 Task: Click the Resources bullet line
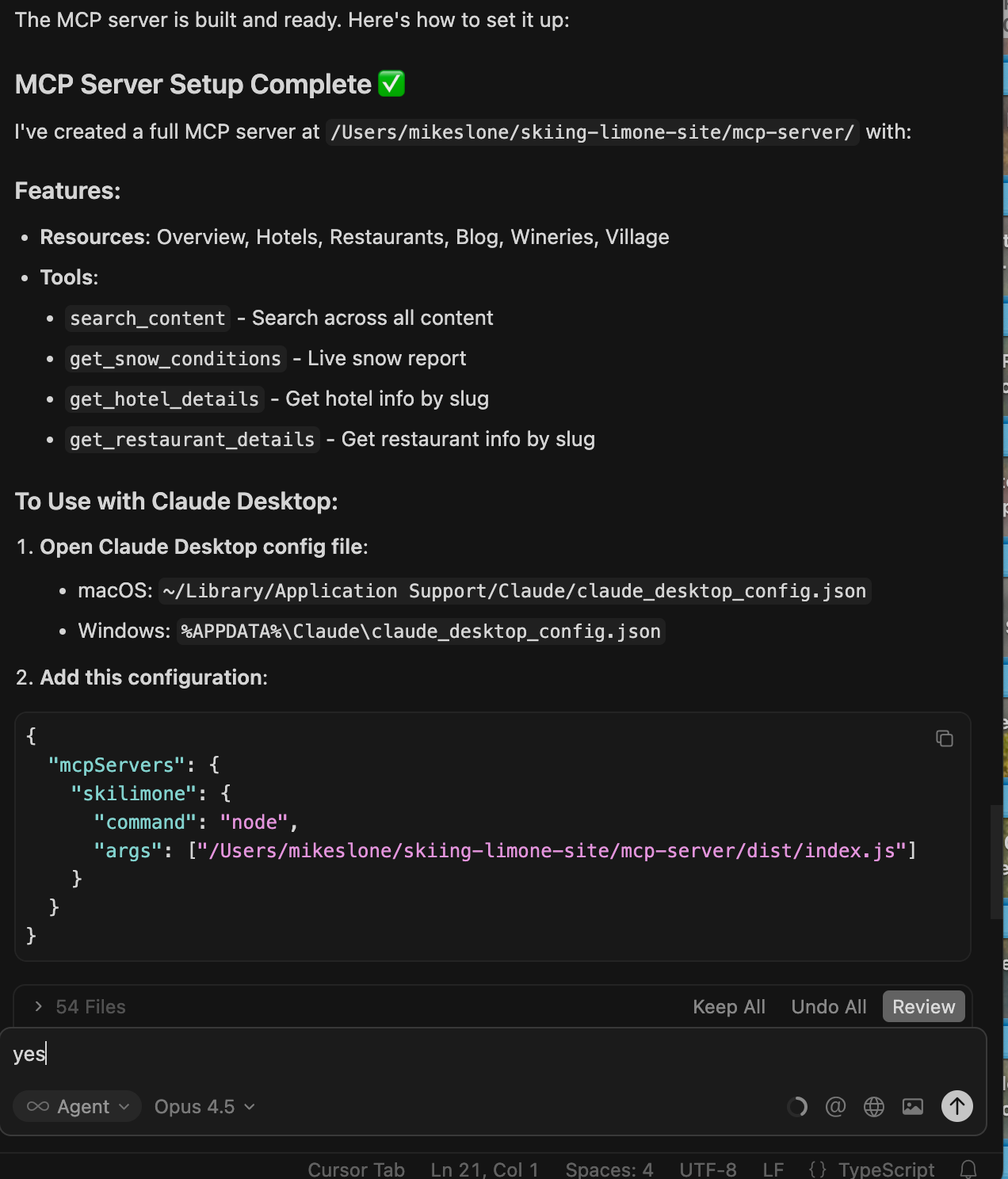(x=354, y=238)
